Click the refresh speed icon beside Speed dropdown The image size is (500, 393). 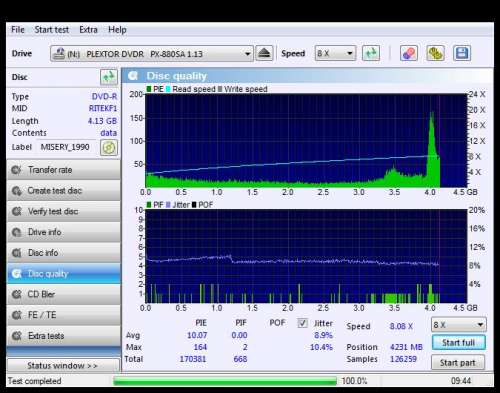point(371,53)
